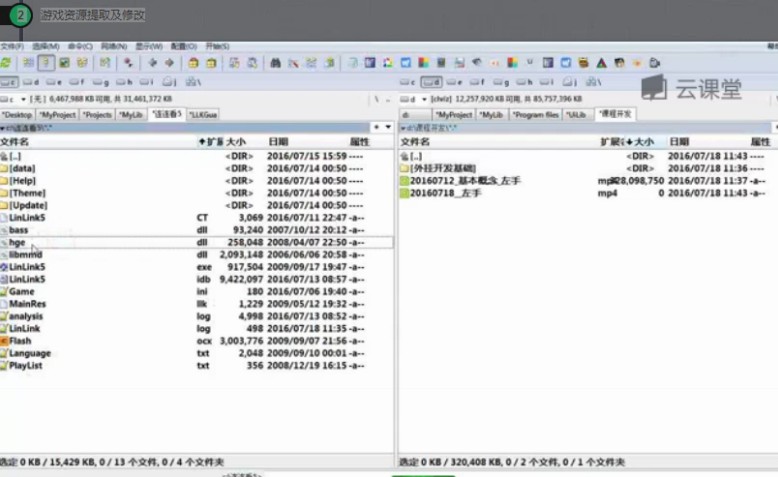Select drive e in left drive bar
Screen dimensions: 778x477
coord(55,82)
